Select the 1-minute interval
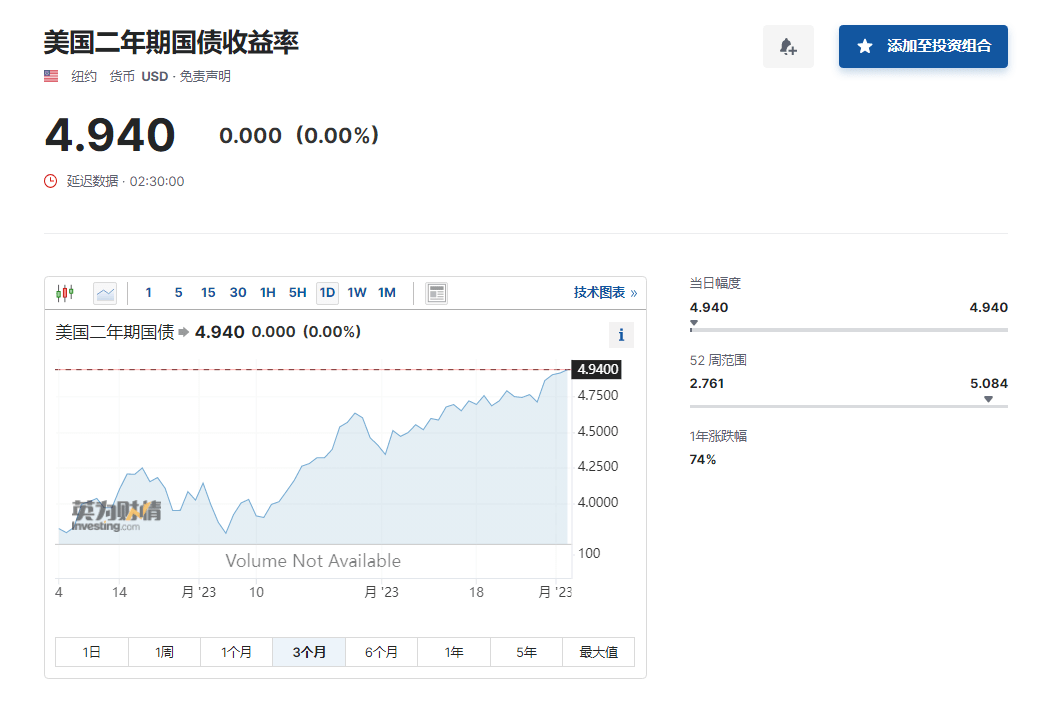The image size is (1040, 713). tap(149, 292)
